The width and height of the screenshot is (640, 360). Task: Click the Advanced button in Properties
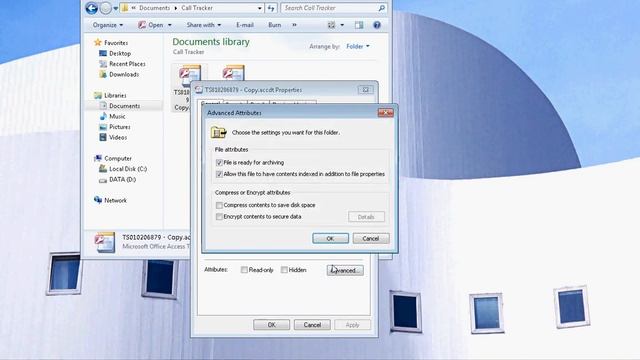[345, 270]
